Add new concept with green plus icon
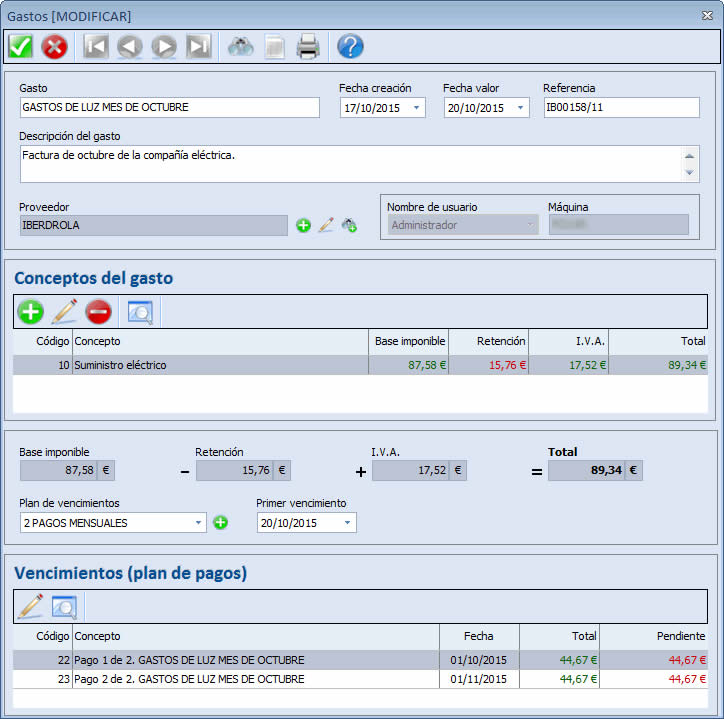The width and height of the screenshot is (724, 719). point(31,311)
